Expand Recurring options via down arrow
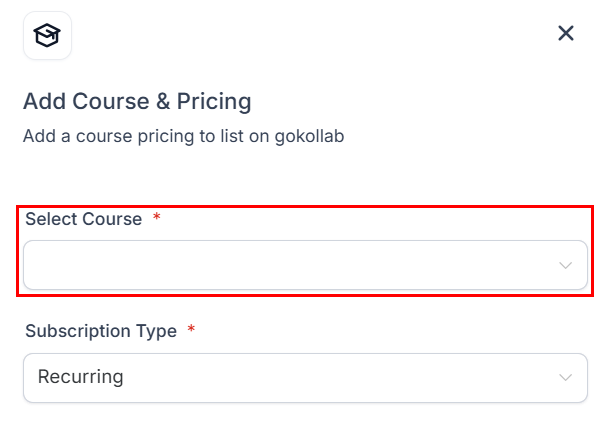 click(x=566, y=377)
